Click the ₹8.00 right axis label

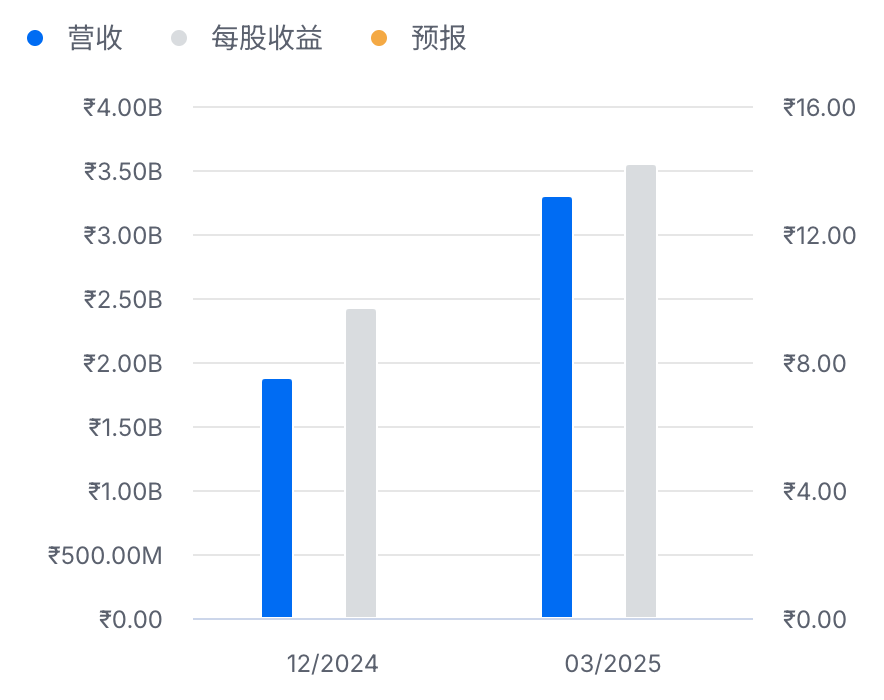[x=814, y=363]
